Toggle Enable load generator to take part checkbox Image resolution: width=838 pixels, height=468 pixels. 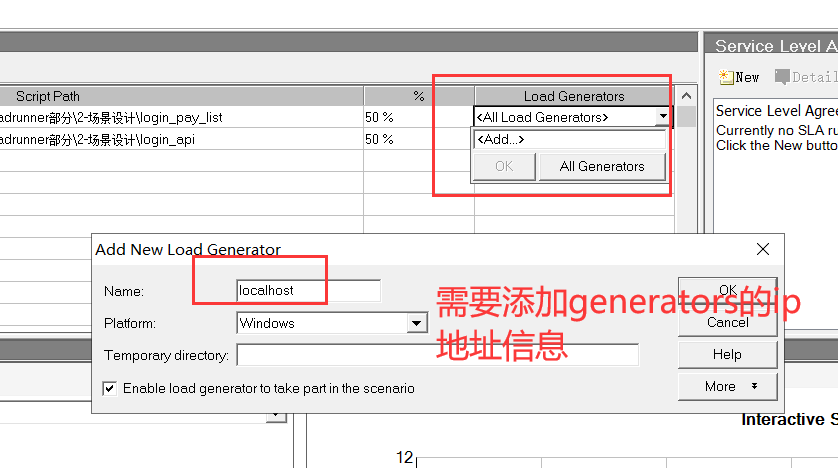[110, 388]
